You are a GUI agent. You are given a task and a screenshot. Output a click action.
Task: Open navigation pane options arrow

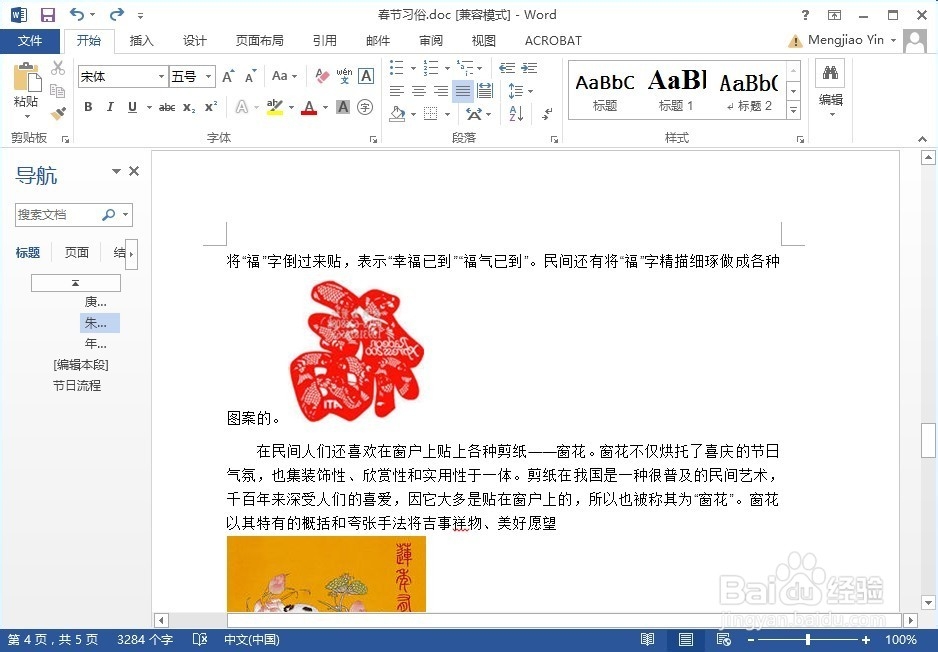click(116, 172)
